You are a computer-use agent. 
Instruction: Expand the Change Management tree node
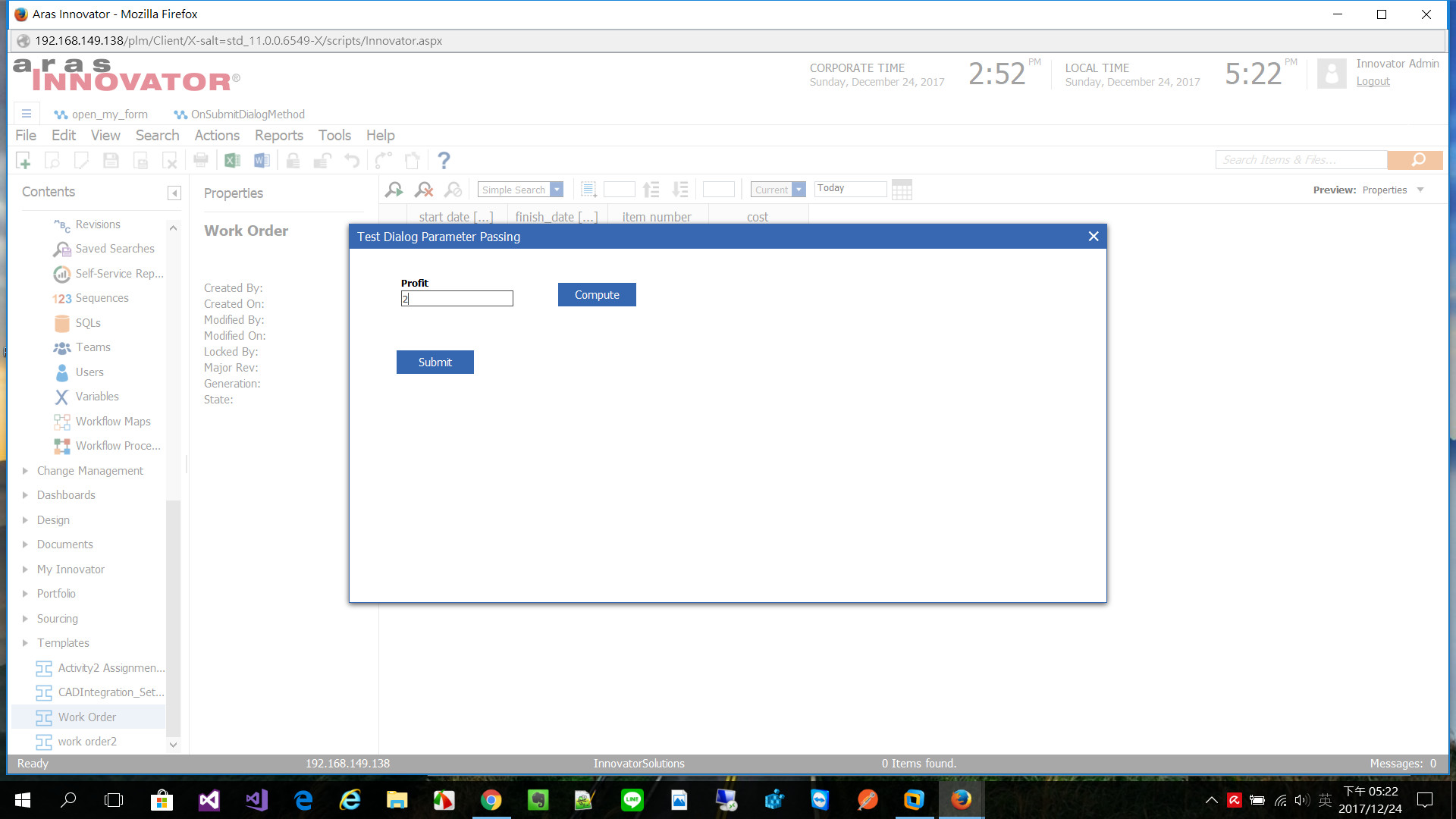click(x=25, y=471)
